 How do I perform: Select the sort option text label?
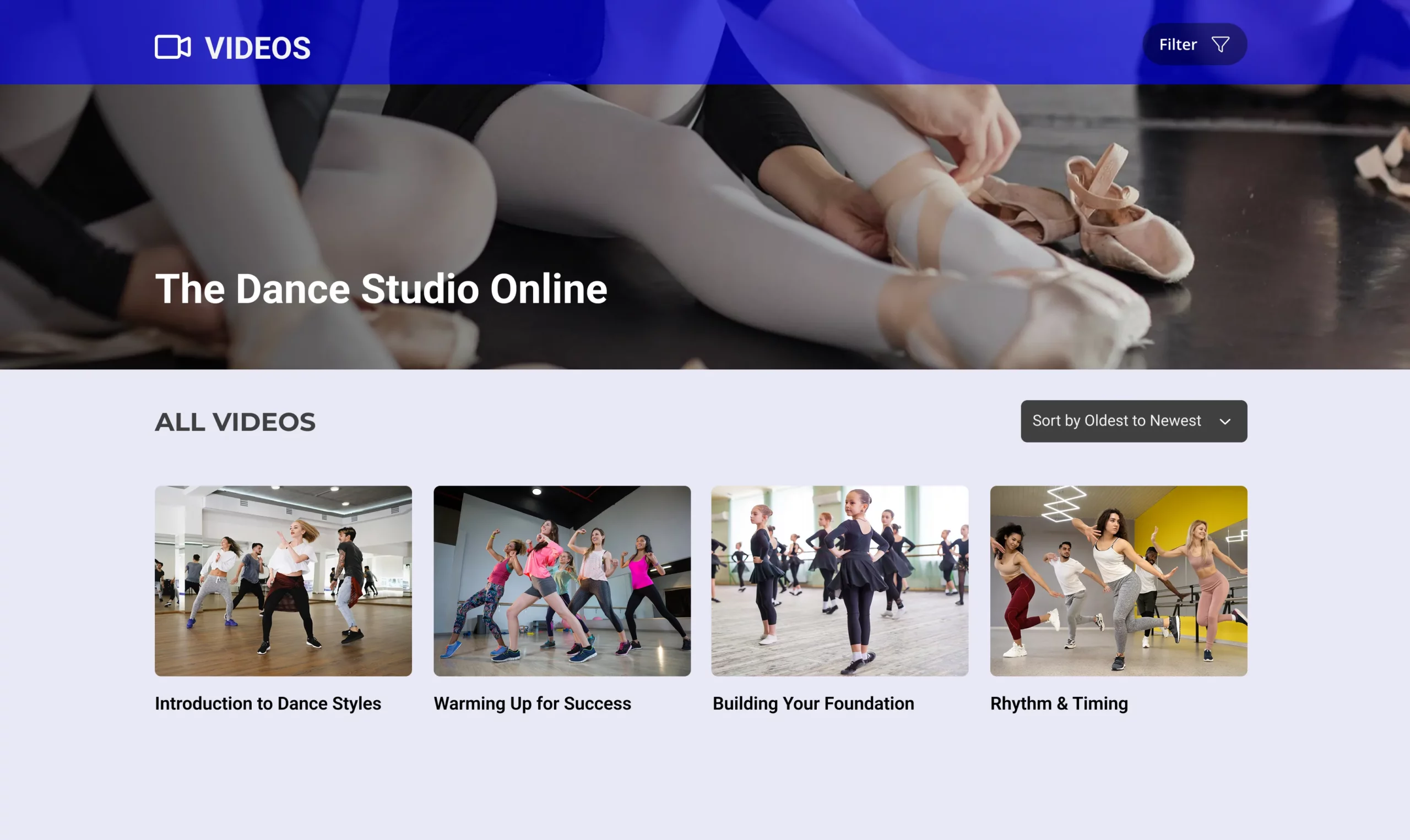[1115, 421]
